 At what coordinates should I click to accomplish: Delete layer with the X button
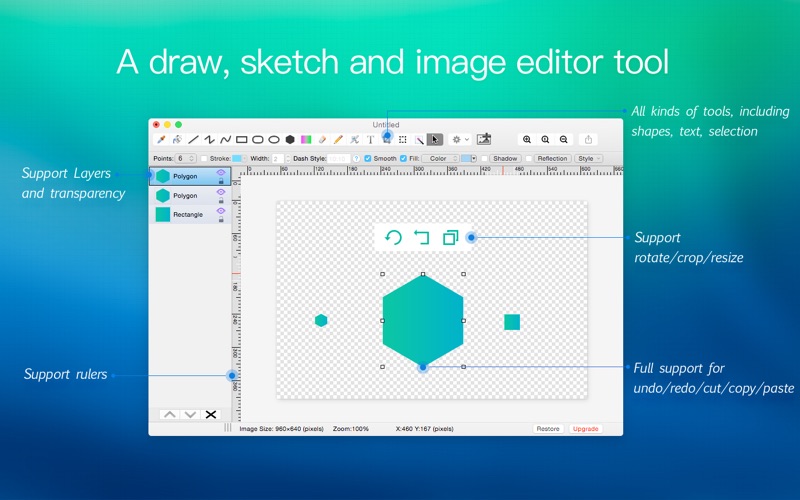[211, 414]
